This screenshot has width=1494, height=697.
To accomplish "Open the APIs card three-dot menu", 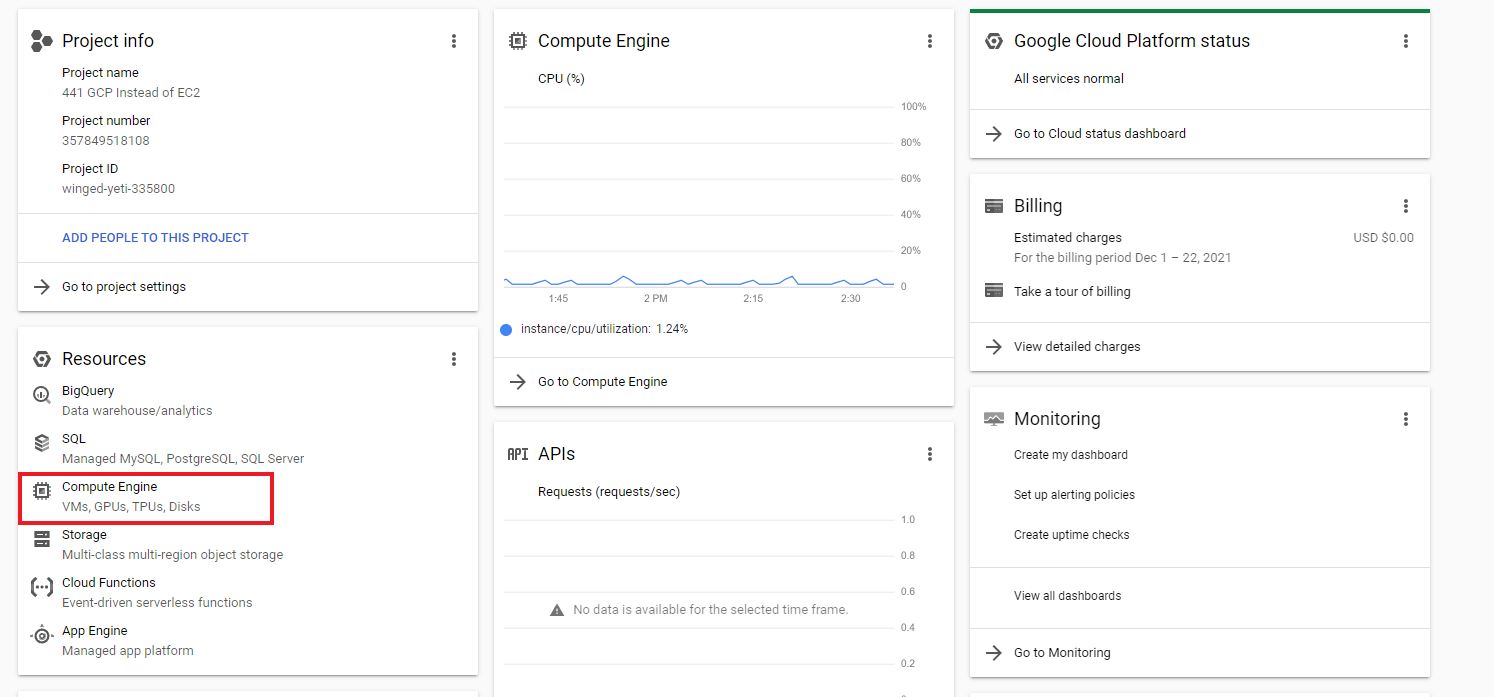I will (930, 454).
